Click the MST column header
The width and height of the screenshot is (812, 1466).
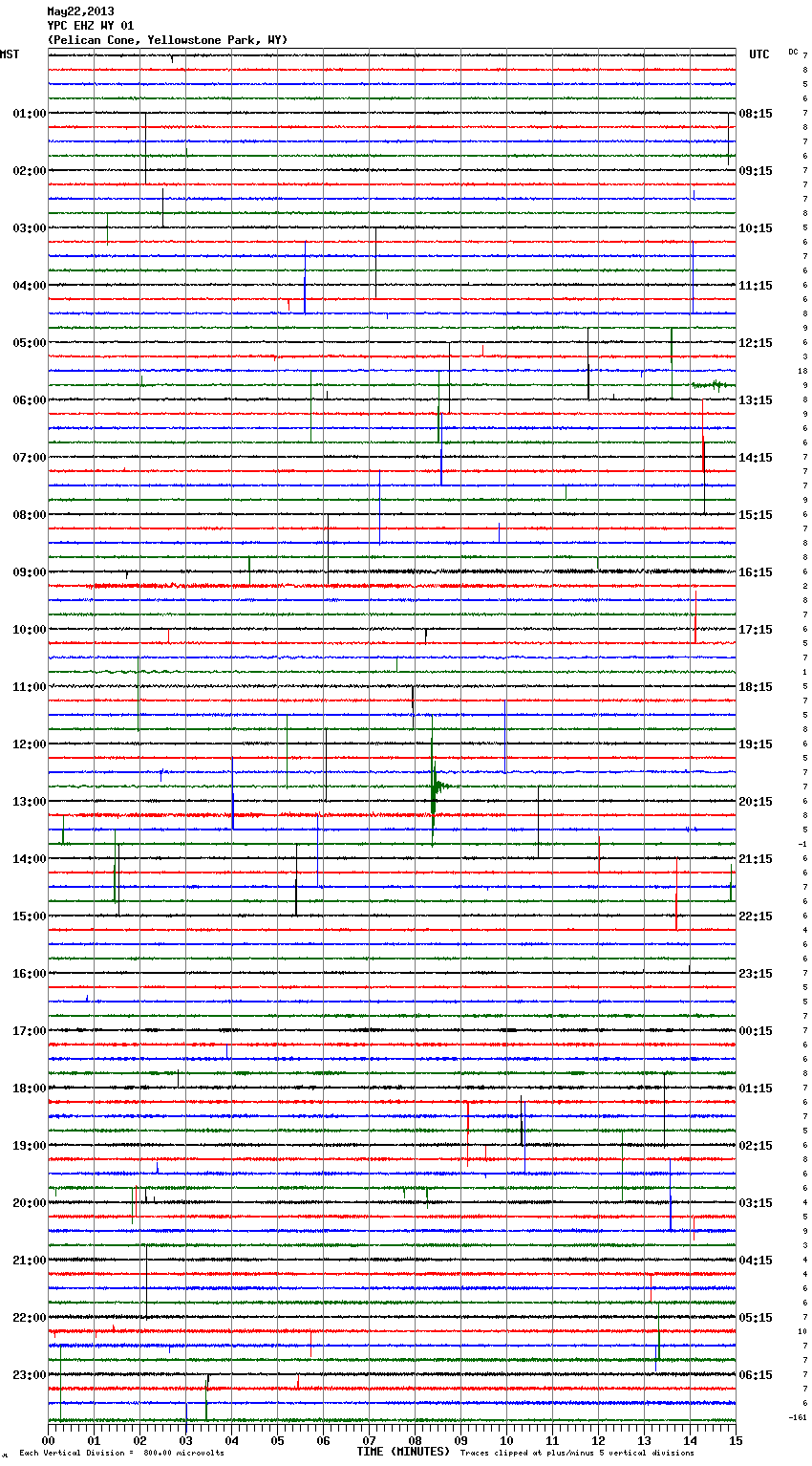(10, 54)
